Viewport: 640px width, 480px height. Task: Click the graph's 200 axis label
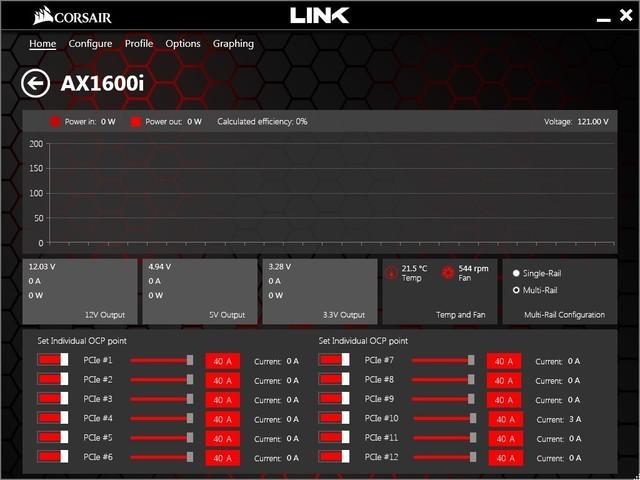[x=36, y=144]
